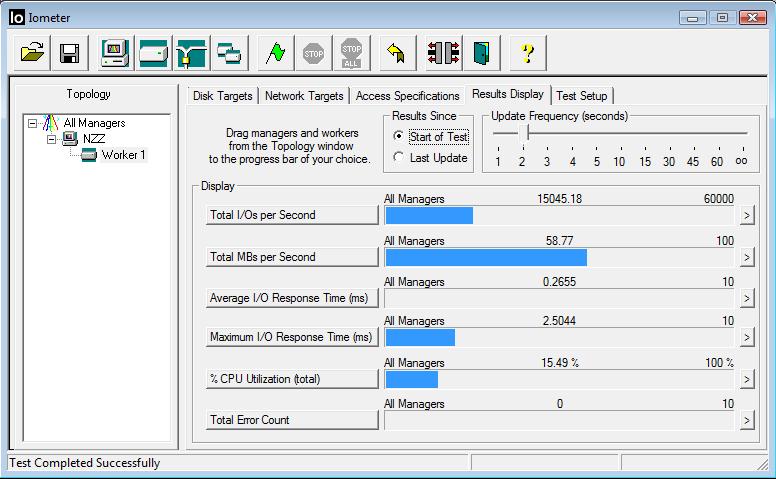Add a new network worker
776x479 pixels.
[192, 52]
